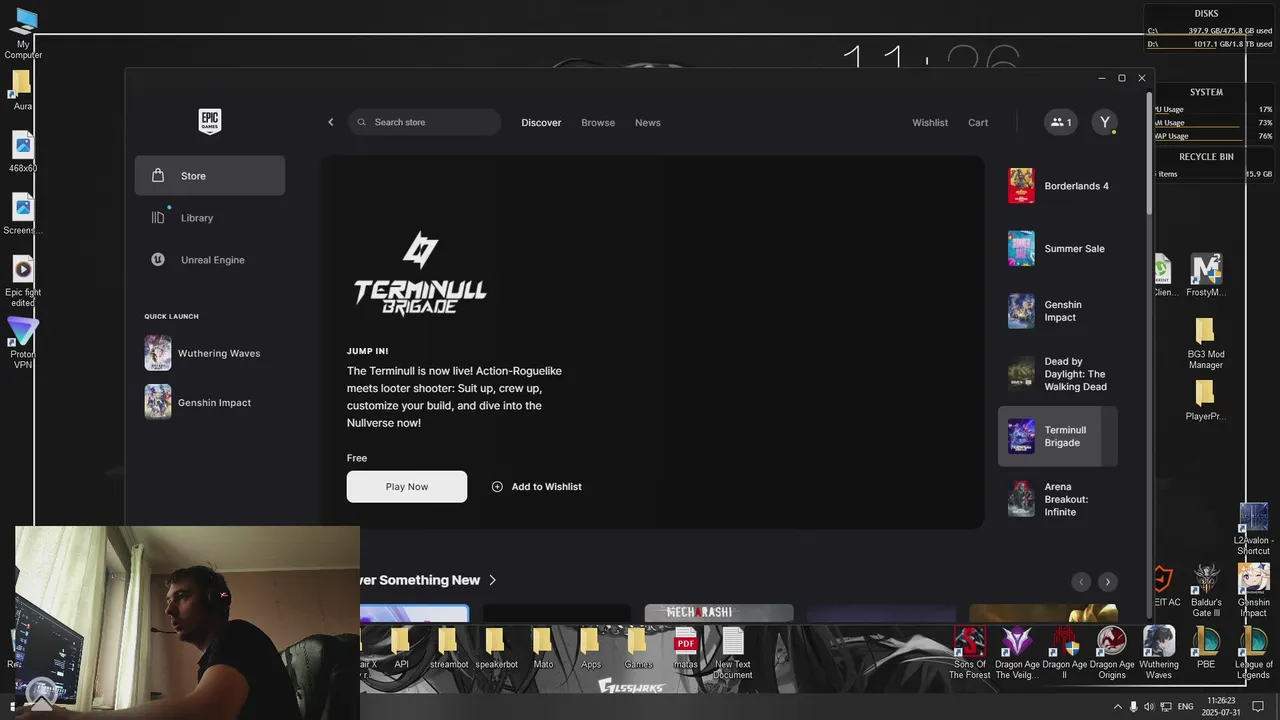Select Terminull Brigade in the featured list
Screen dimensions: 1280x720
(x=1058, y=436)
